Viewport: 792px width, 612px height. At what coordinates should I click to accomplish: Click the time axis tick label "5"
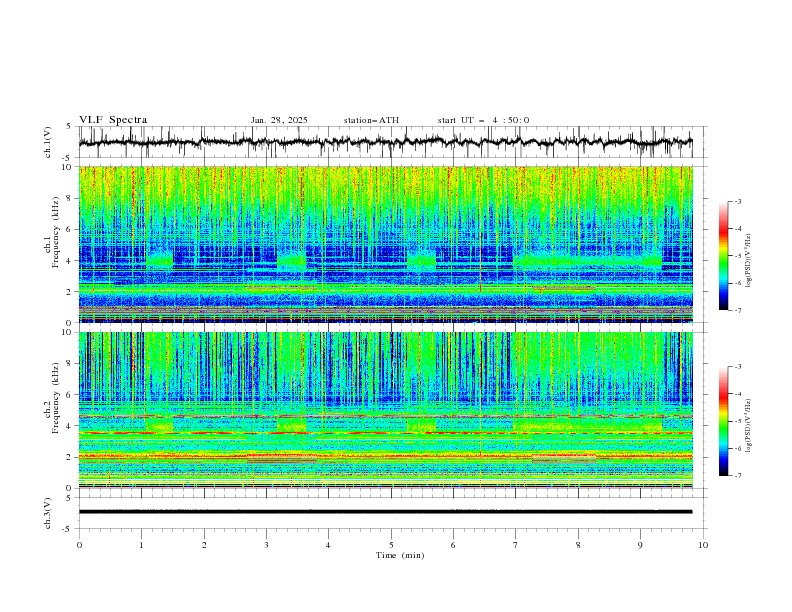pos(391,545)
